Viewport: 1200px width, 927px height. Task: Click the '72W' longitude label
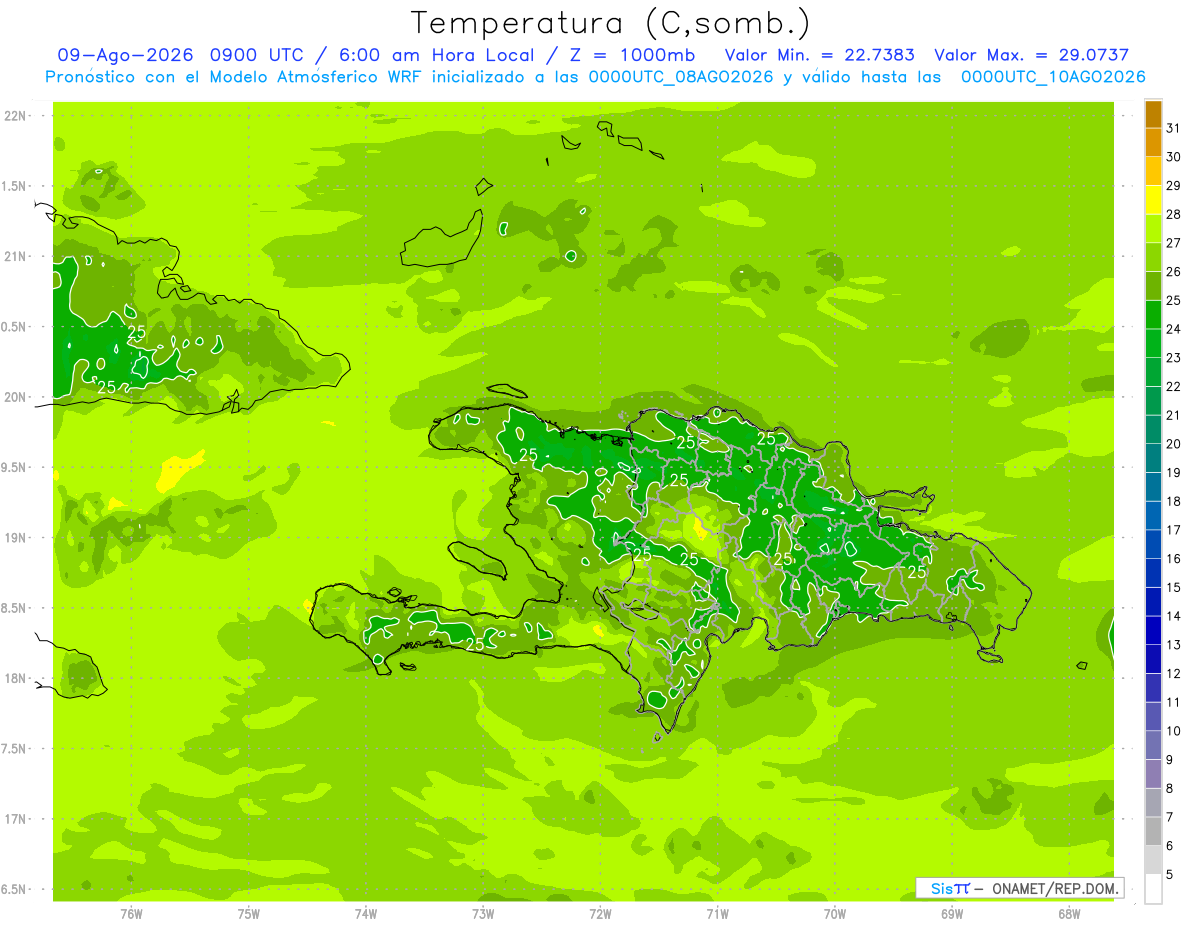coord(600,913)
